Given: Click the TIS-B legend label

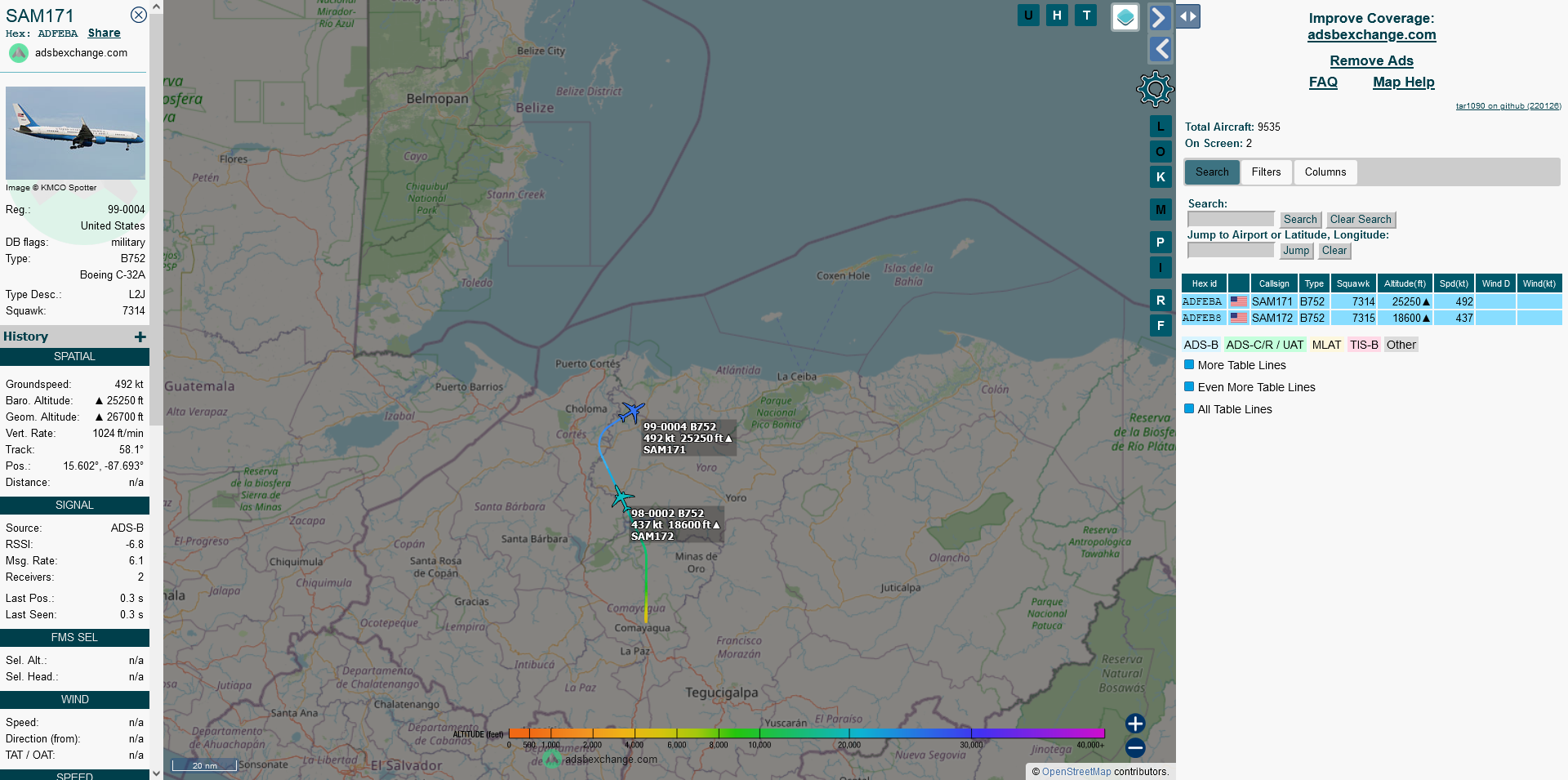Looking at the screenshot, I should click(x=1363, y=345).
